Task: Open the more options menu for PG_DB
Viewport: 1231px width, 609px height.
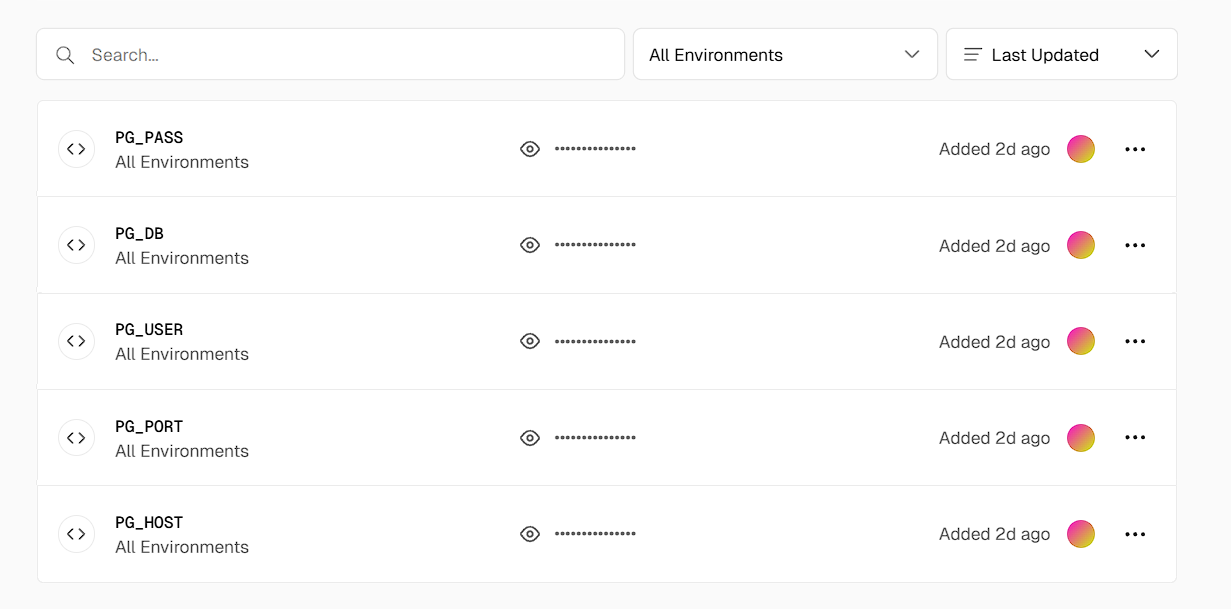Action: tap(1135, 245)
